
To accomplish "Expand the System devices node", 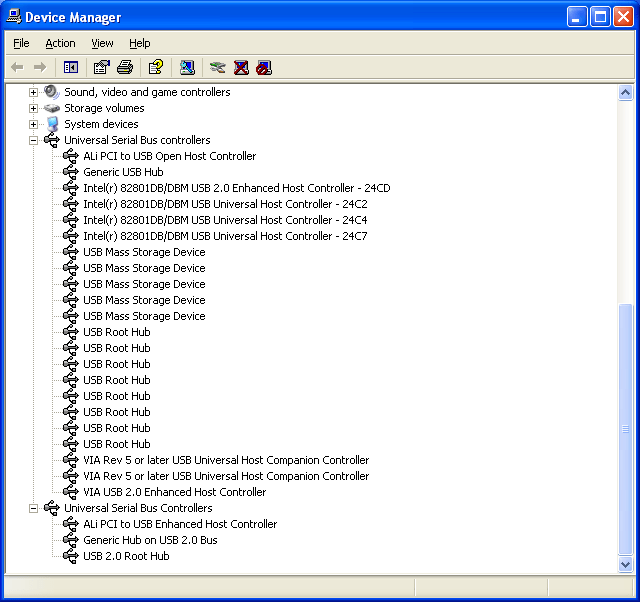I will [x=33, y=124].
